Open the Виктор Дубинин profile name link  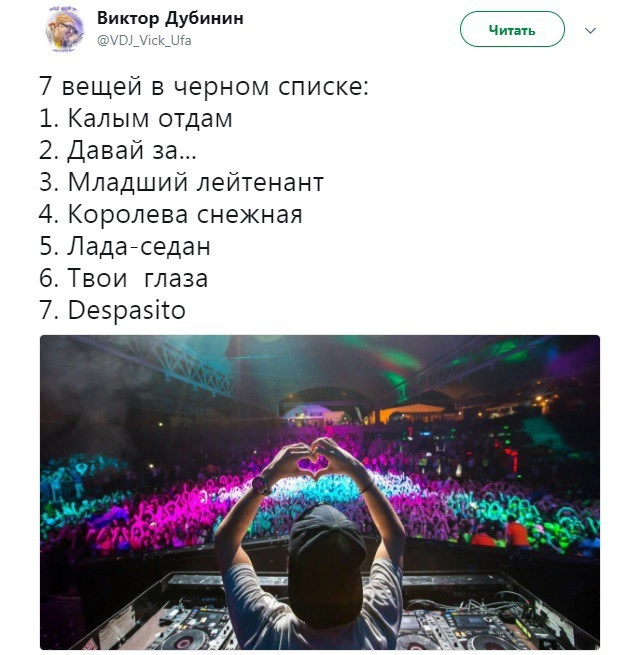tap(170, 19)
